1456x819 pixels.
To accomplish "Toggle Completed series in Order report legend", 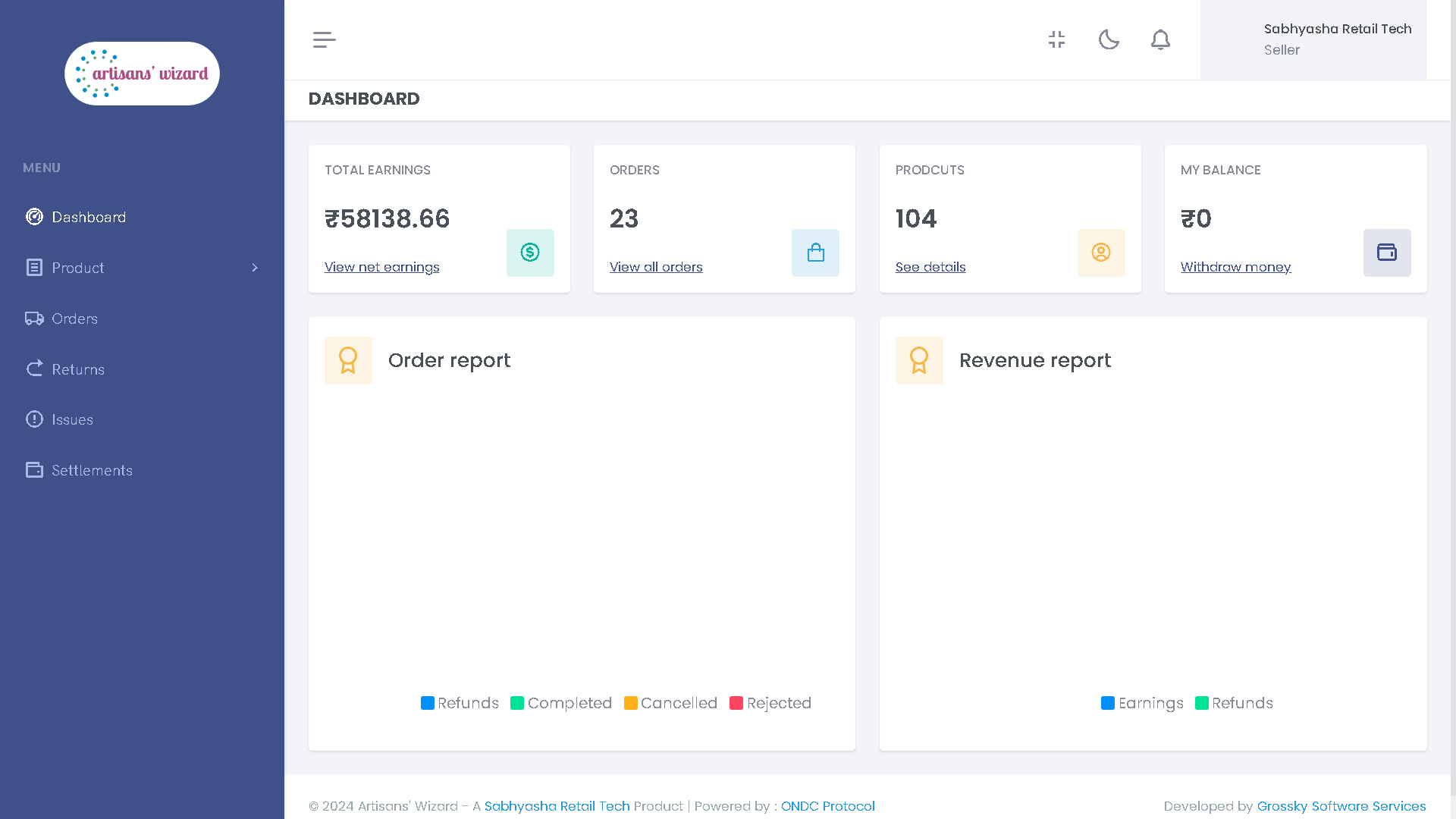I will 561,703.
